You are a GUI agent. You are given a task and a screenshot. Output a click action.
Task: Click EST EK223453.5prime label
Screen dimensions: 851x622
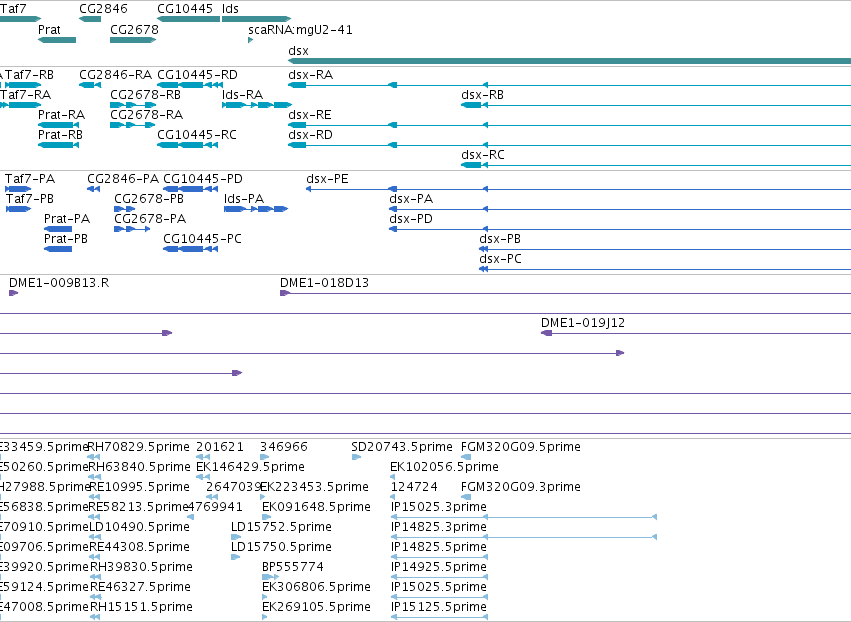point(314,487)
